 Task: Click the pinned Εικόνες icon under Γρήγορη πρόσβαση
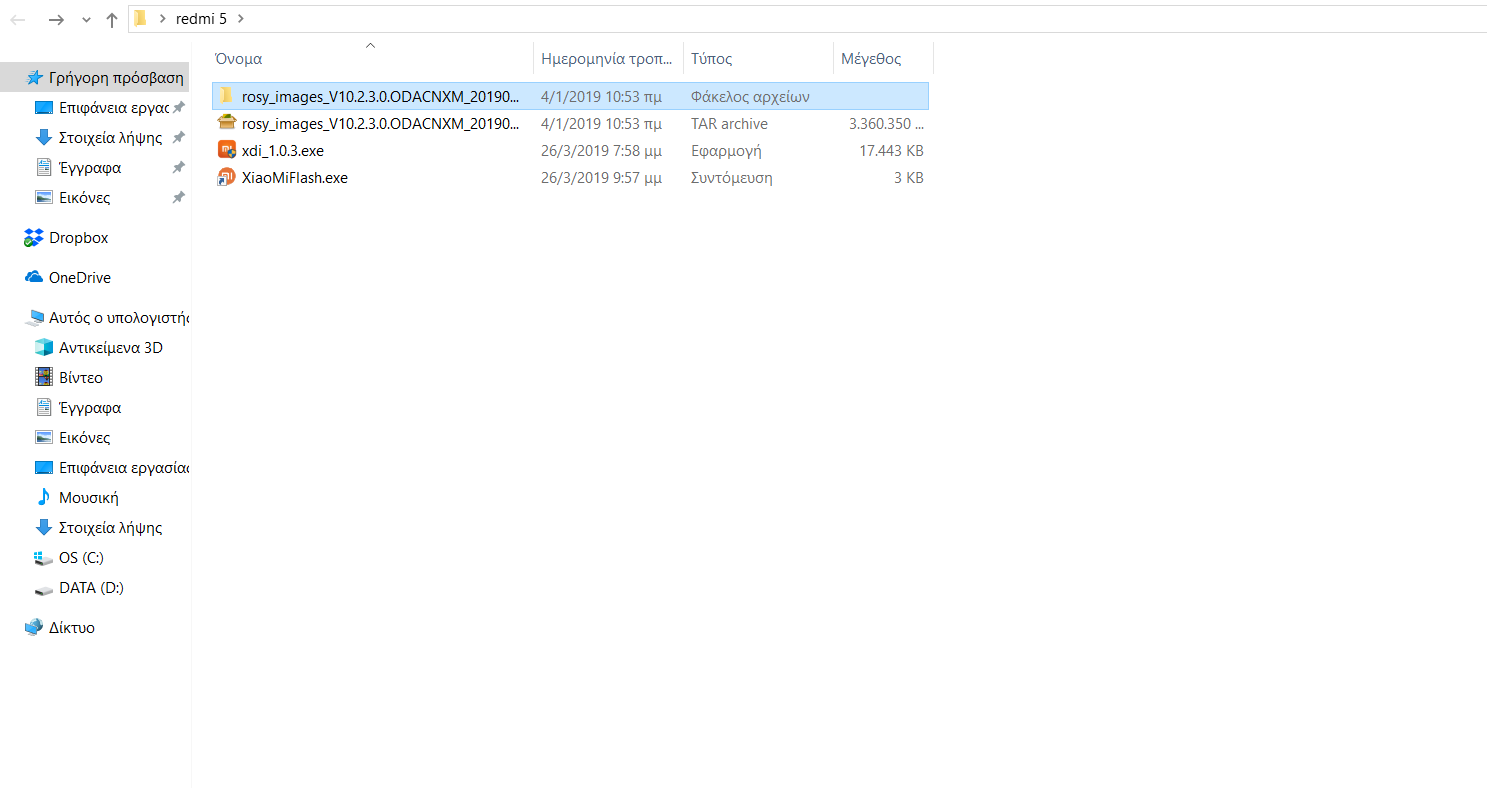pyautogui.click(x=43, y=197)
